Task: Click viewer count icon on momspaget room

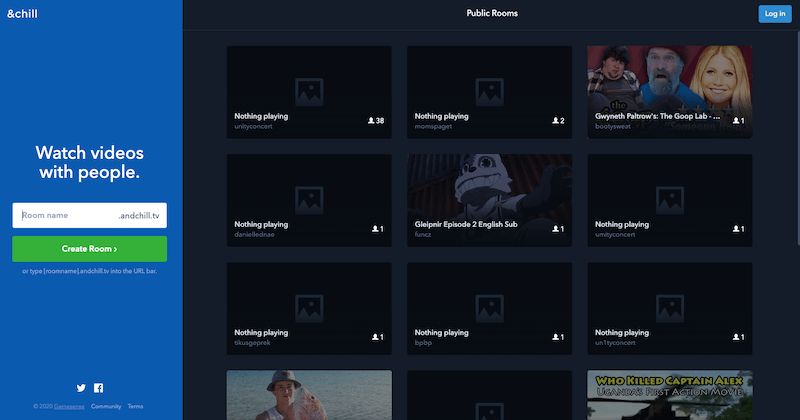Action: 555,121
